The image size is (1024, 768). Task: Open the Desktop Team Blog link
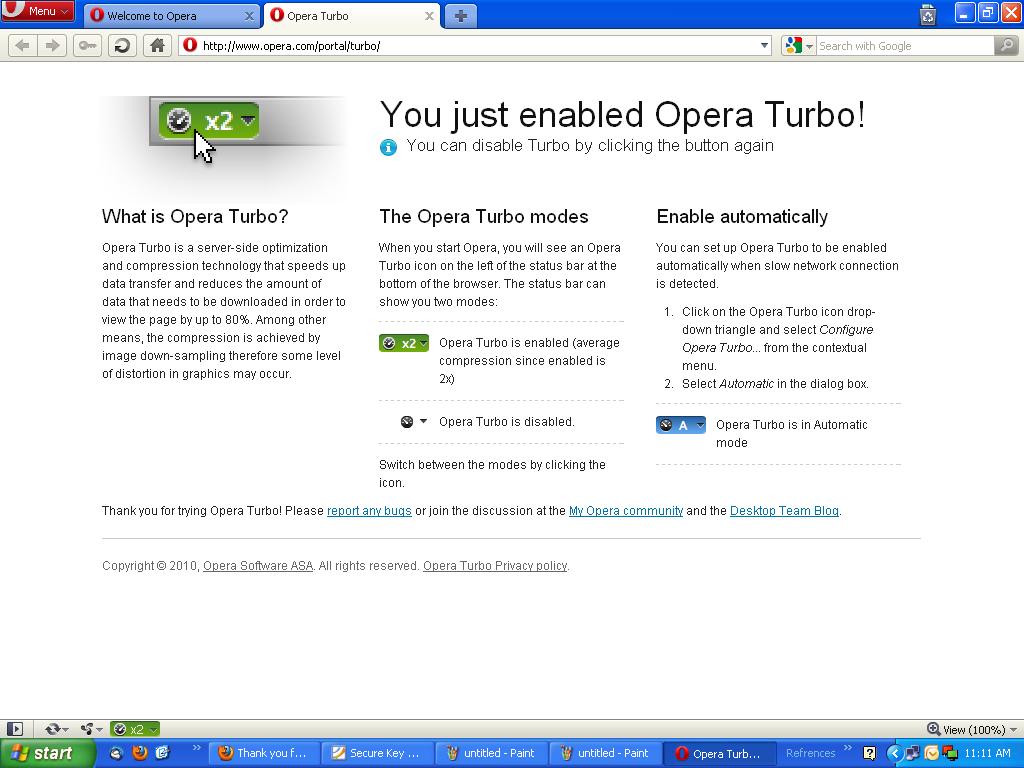[x=784, y=511]
